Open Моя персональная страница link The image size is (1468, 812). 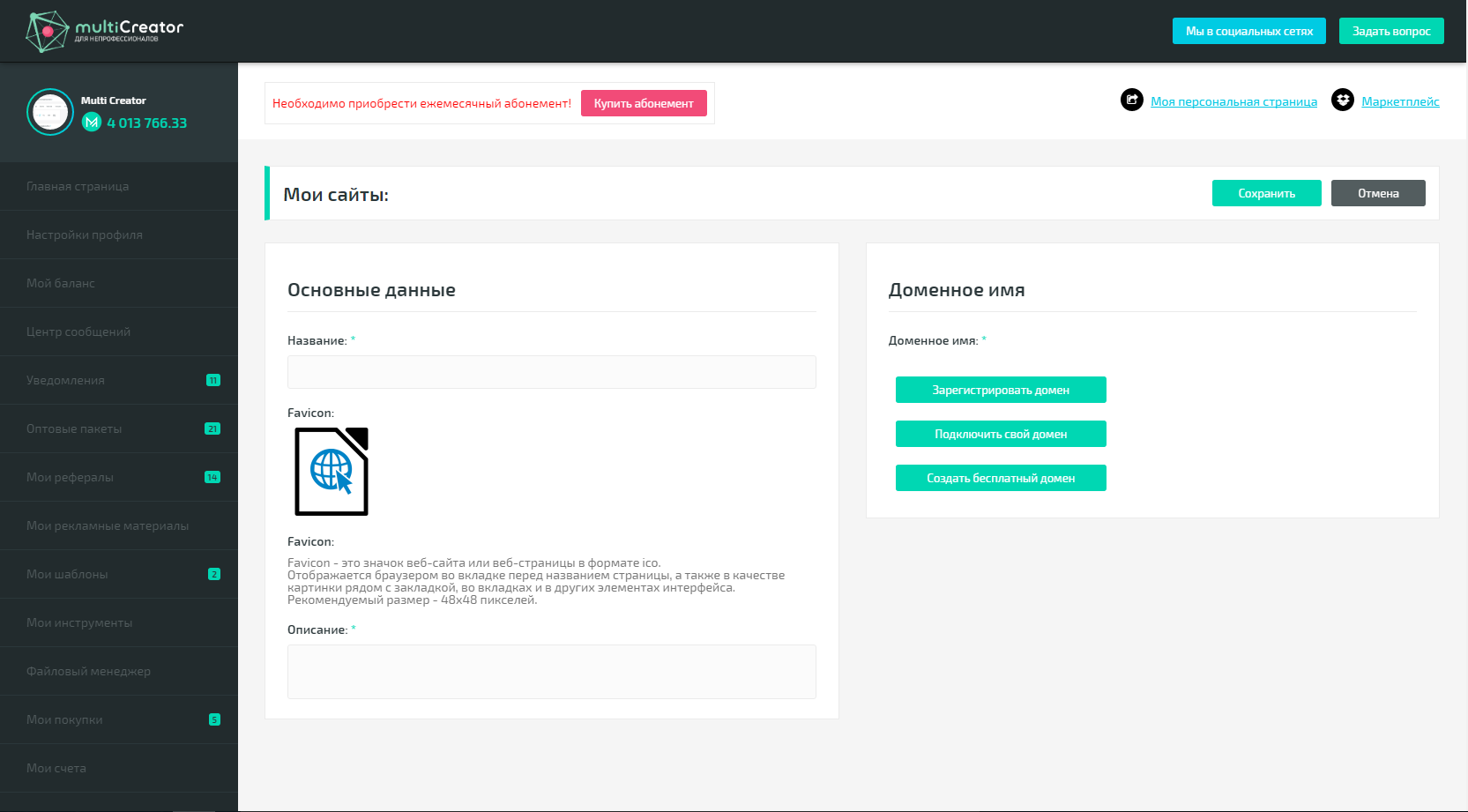click(x=1233, y=101)
